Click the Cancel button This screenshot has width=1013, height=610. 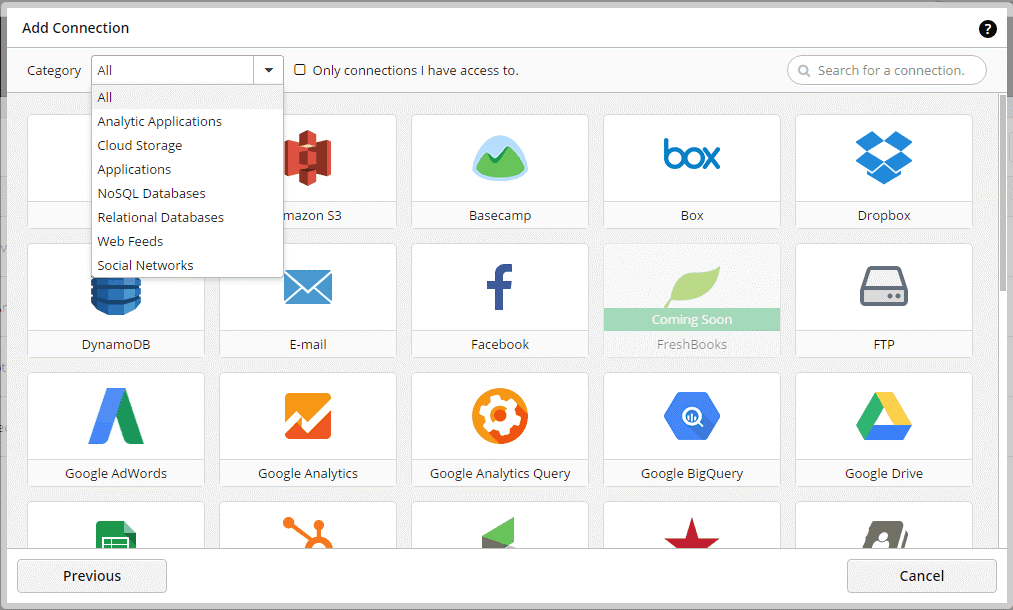coord(922,576)
